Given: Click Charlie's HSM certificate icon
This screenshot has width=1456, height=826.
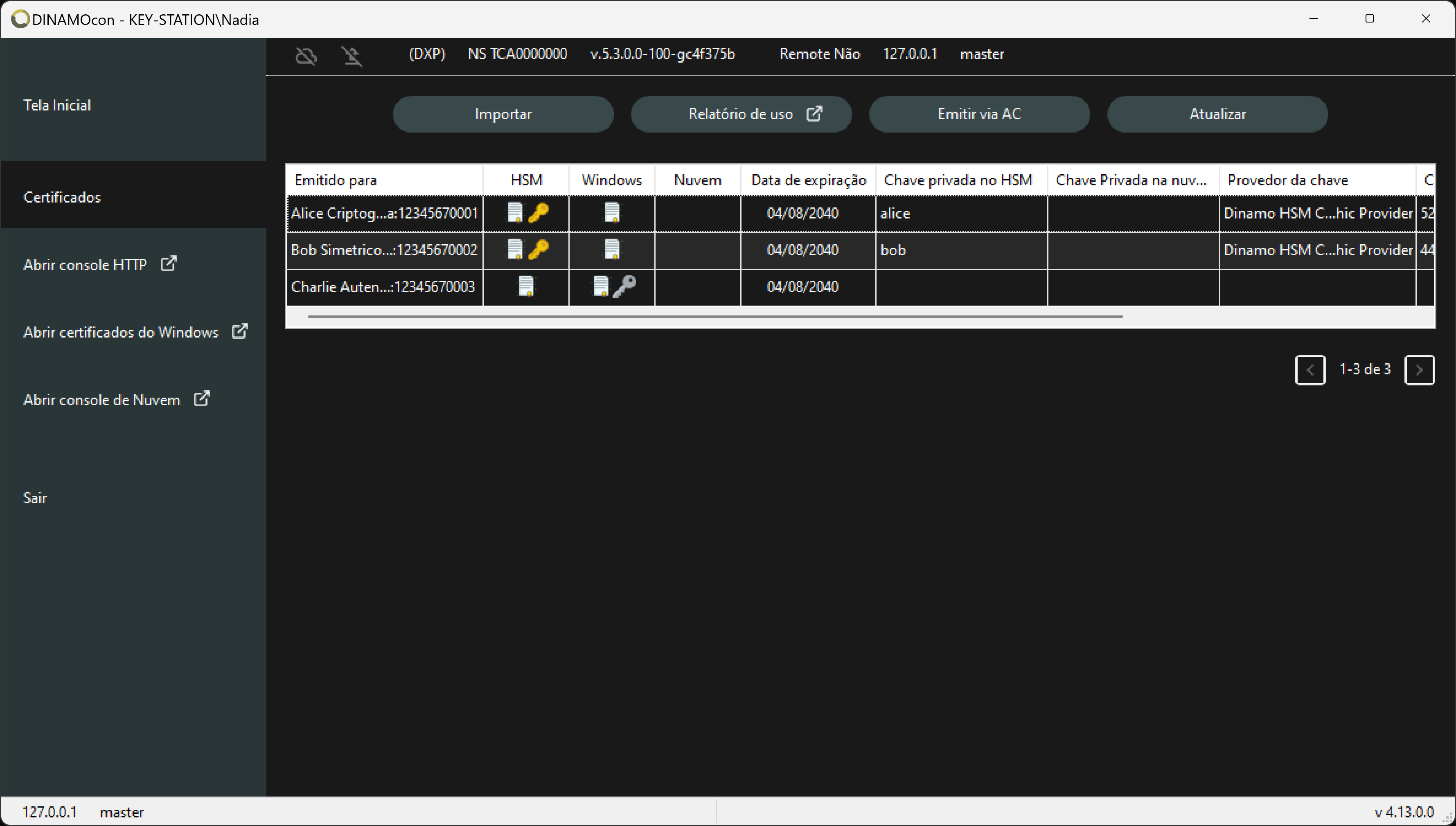Looking at the screenshot, I should [x=526, y=286].
